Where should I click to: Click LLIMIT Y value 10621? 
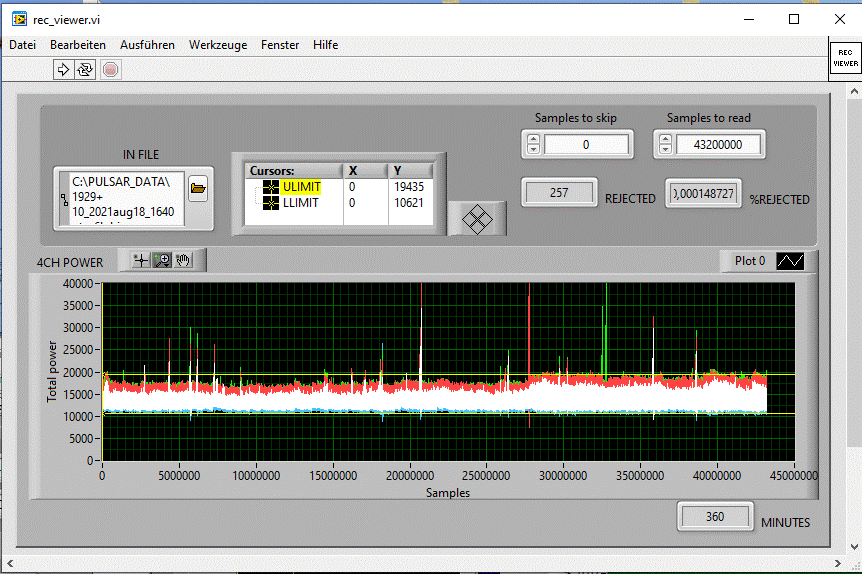coord(408,203)
